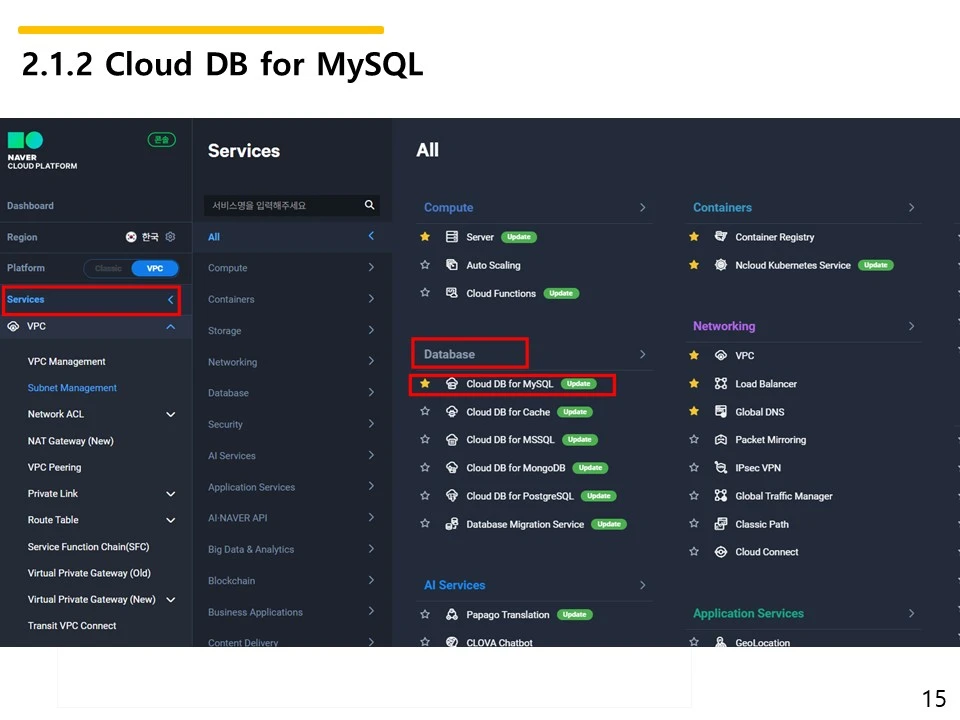The image size is (960, 720).
Task: Collapse the VPC sidebar section
Action: [x=170, y=326]
